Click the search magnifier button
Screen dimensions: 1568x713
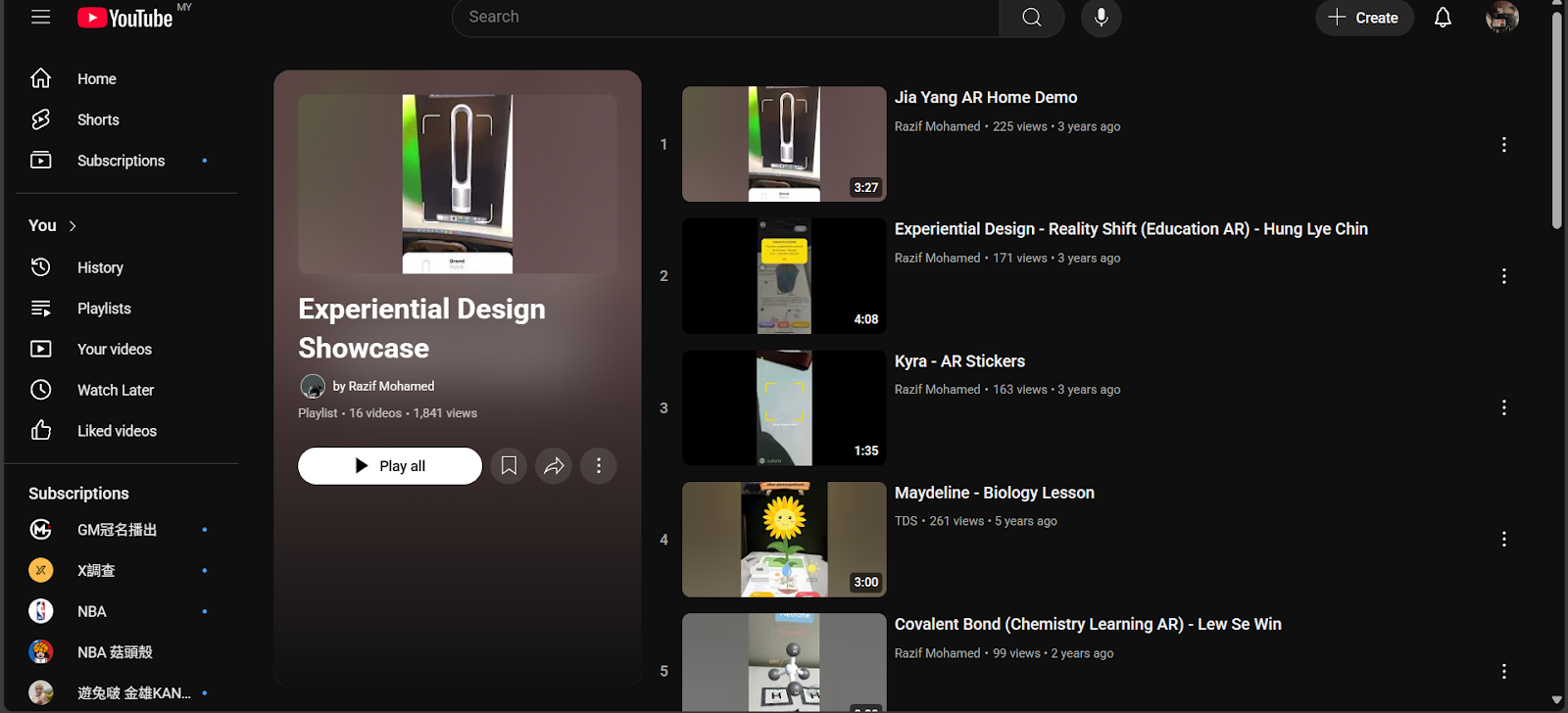[1032, 18]
